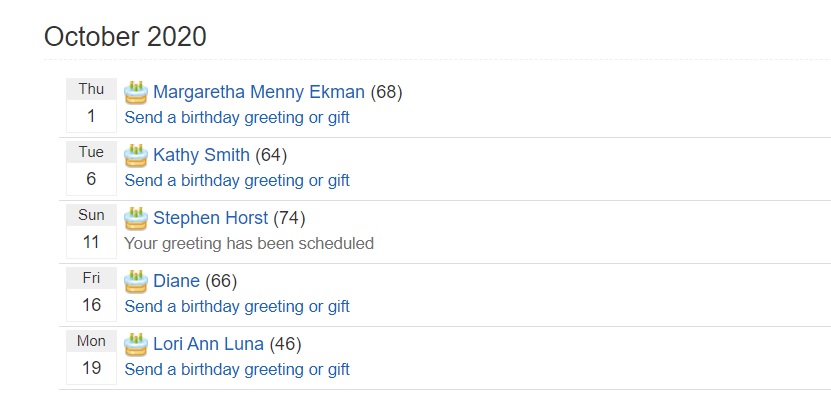831x419 pixels.
Task: Open Stephen Horst's profile link
Action: (210, 218)
